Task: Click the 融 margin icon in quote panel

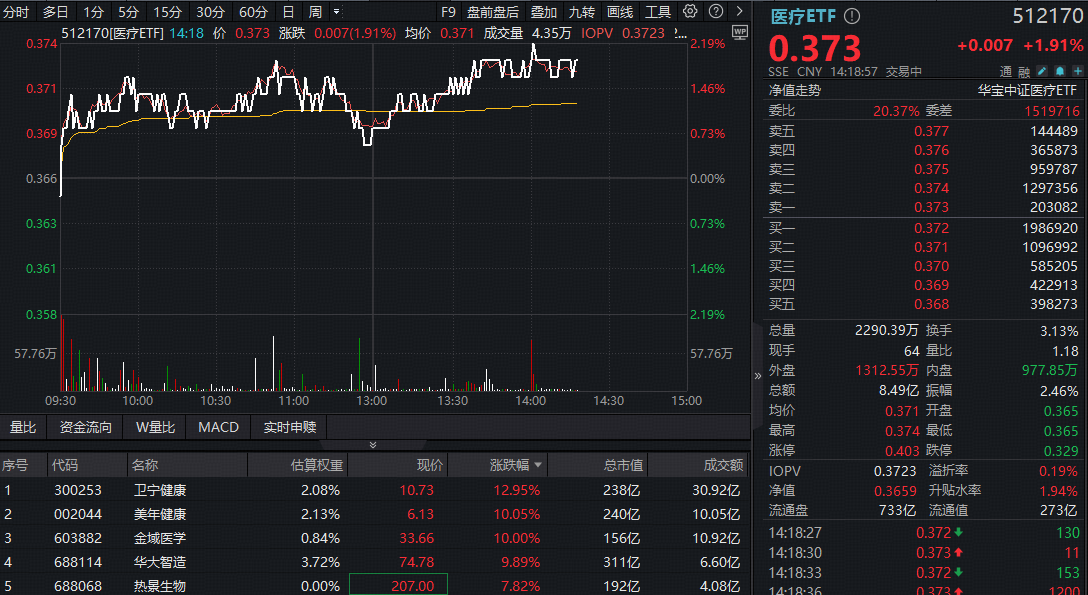Action: [x=1024, y=71]
